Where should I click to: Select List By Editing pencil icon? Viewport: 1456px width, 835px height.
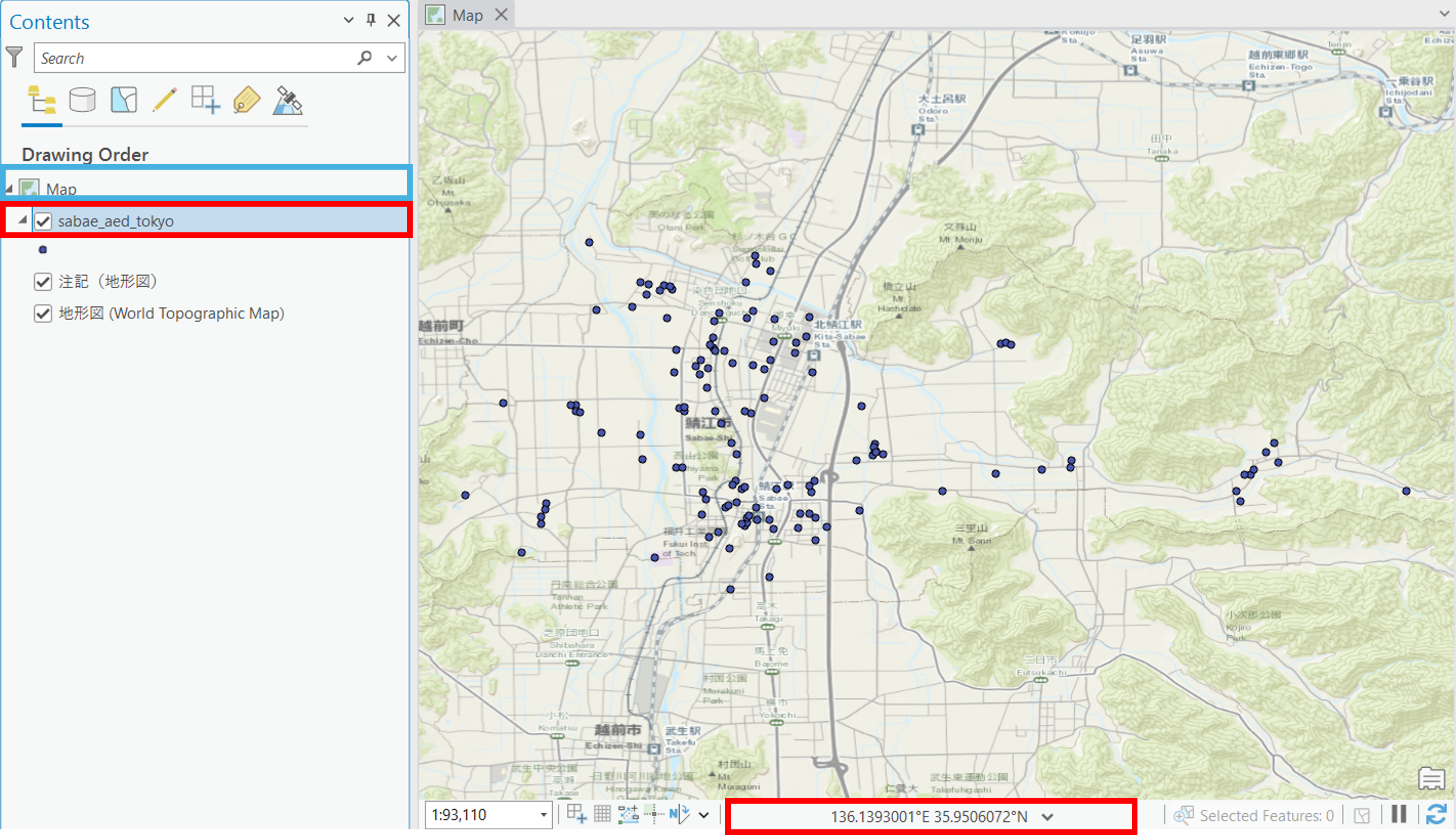coord(165,101)
